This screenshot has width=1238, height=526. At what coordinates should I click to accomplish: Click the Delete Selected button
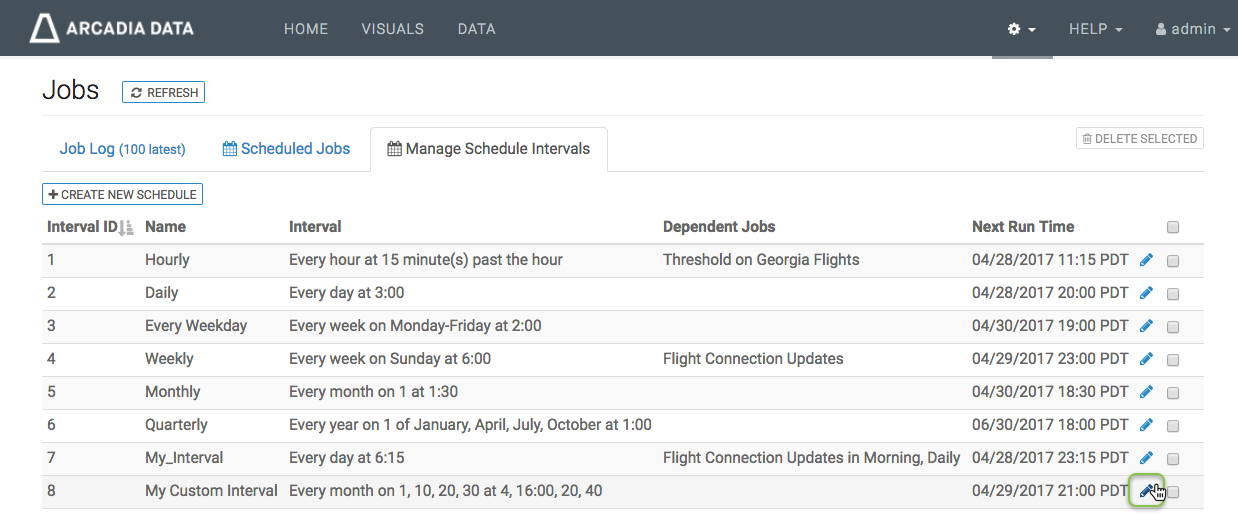coord(1139,139)
